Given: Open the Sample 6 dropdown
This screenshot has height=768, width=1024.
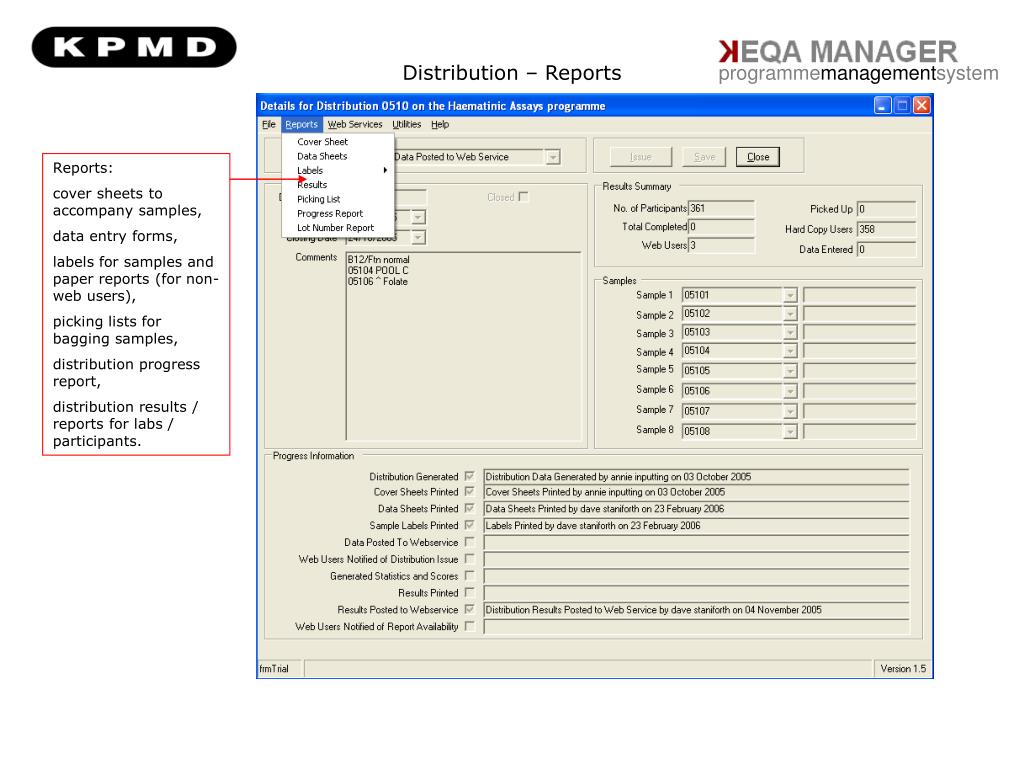Looking at the screenshot, I should click(x=790, y=391).
